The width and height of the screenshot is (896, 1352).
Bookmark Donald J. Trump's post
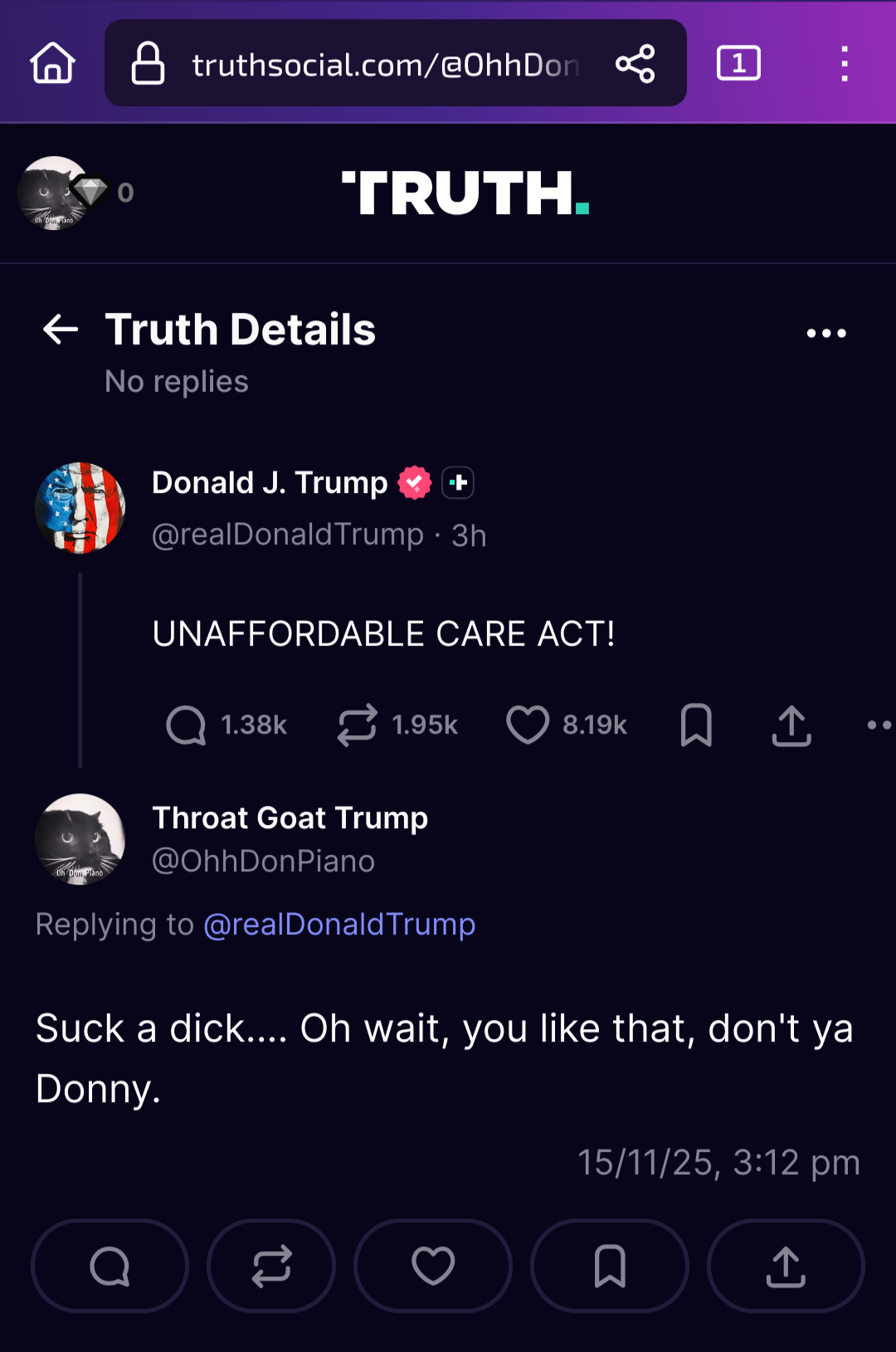click(x=696, y=725)
